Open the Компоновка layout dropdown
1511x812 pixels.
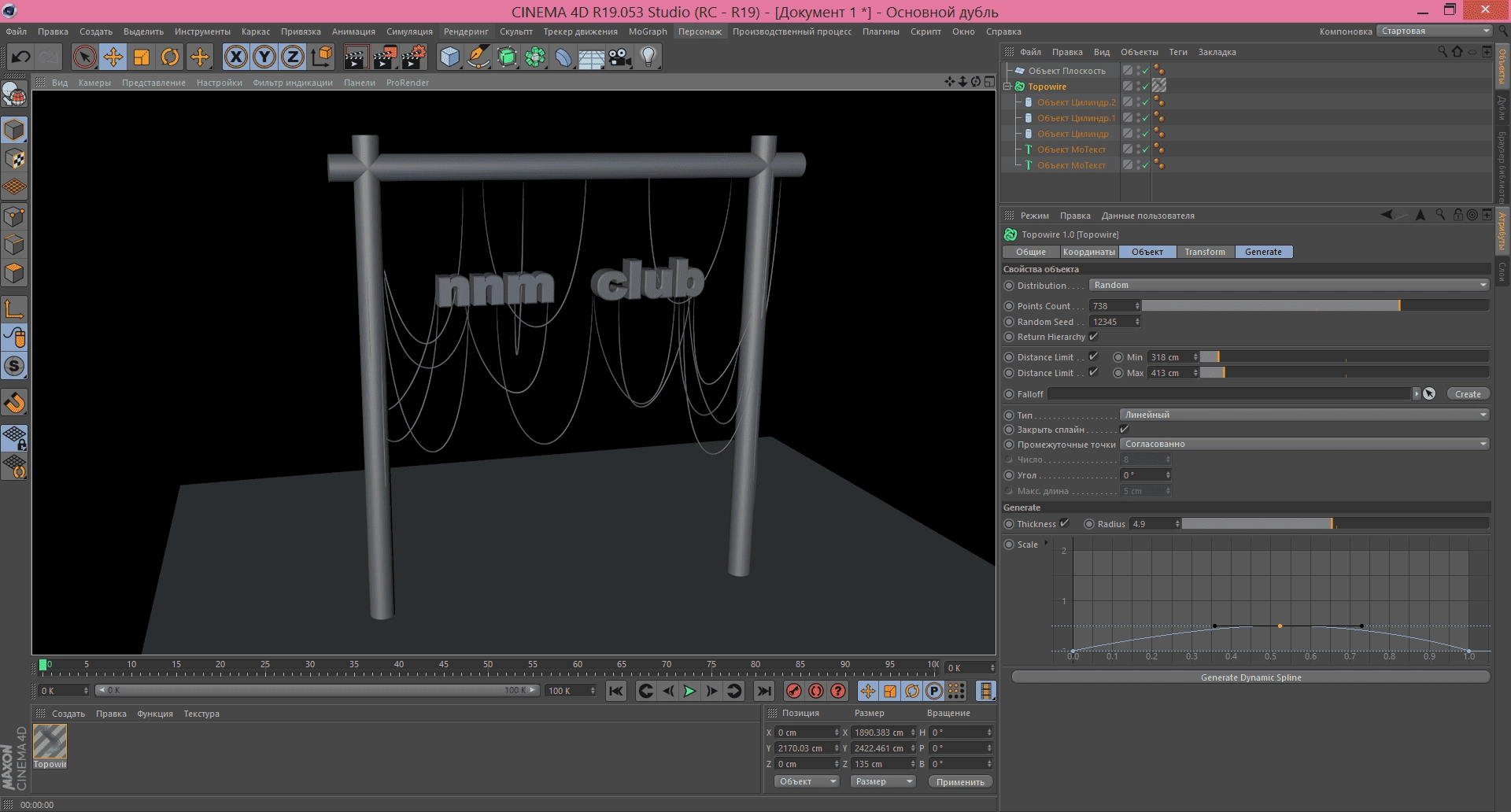1435,31
